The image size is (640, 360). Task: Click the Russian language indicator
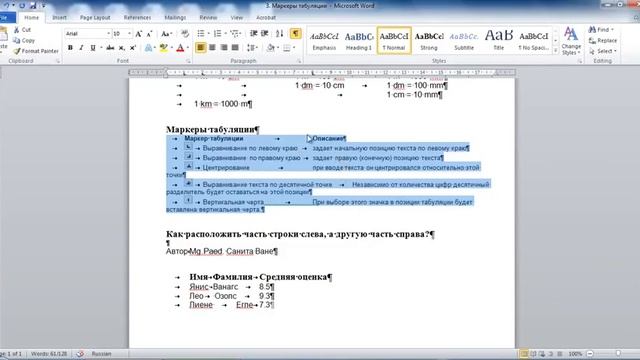point(101,353)
